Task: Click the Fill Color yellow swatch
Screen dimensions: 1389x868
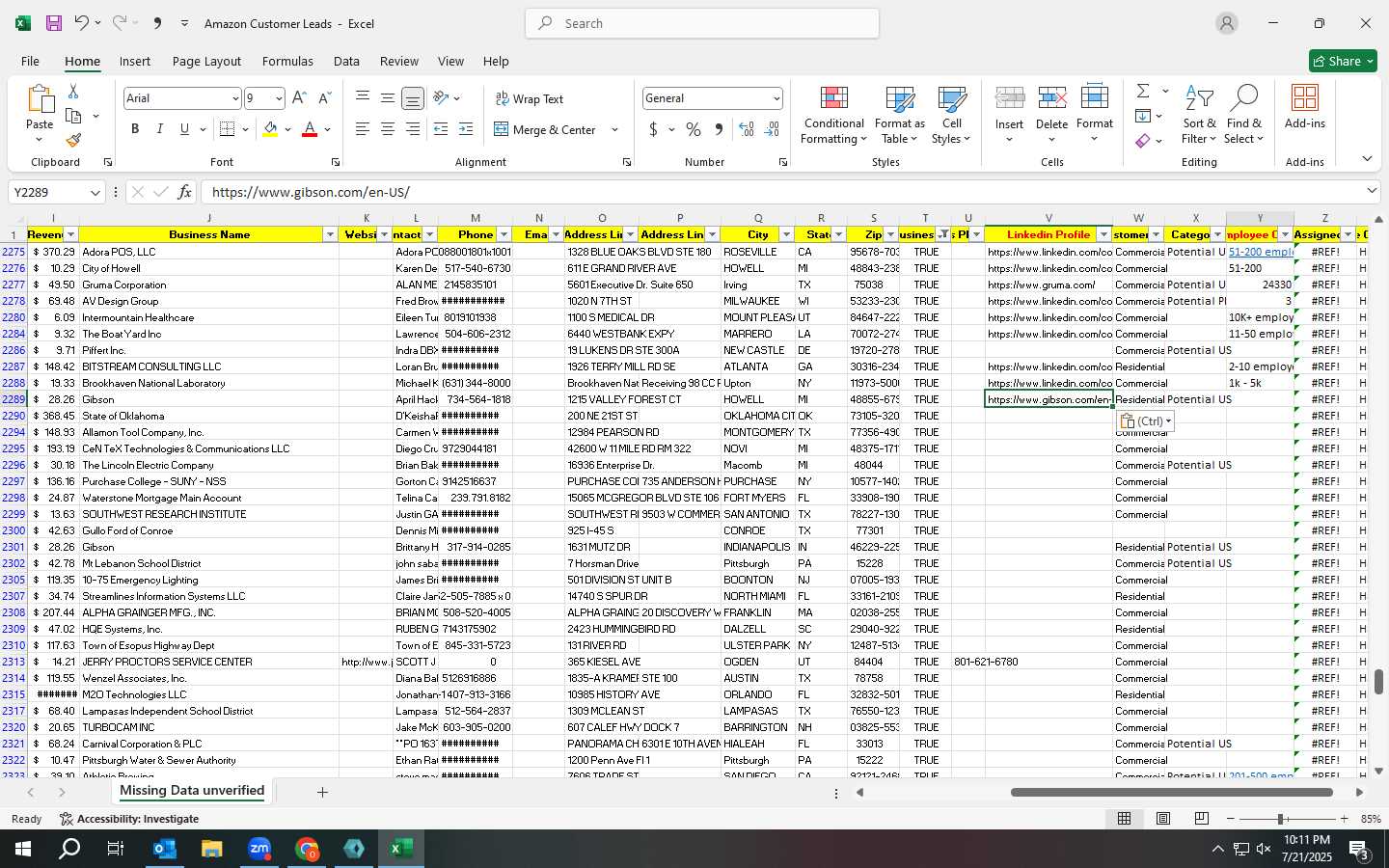Action: (x=270, y=129)
